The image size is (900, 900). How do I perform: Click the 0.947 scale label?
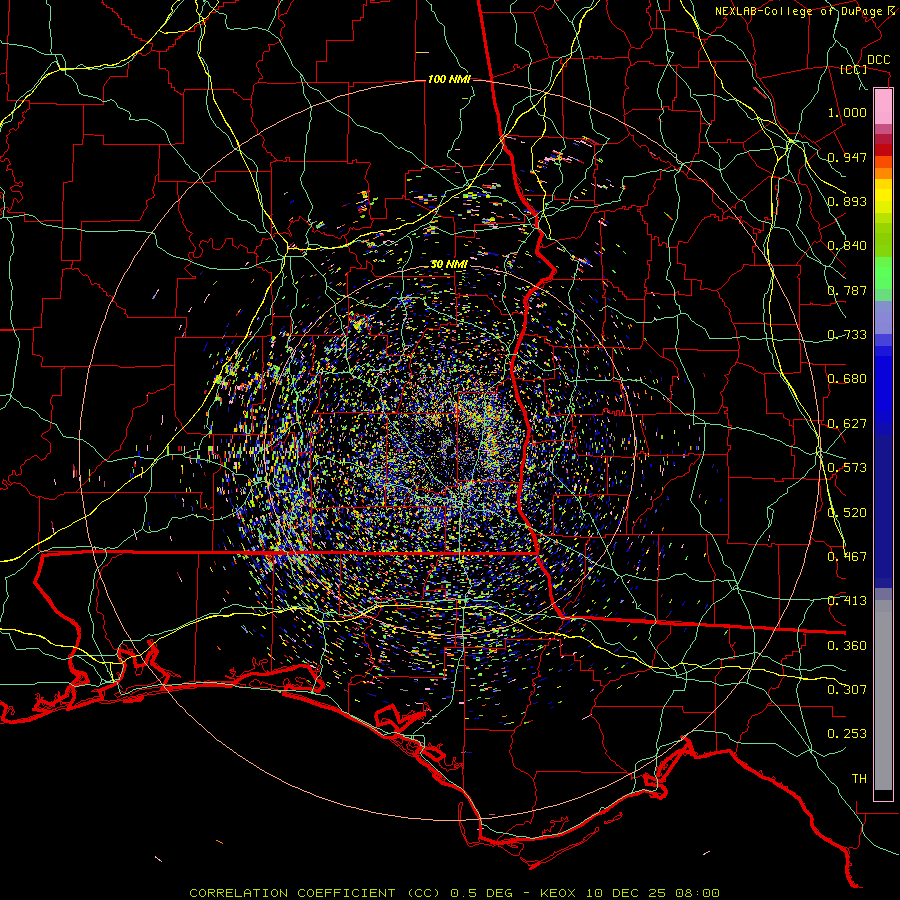(x=847, y=157)
